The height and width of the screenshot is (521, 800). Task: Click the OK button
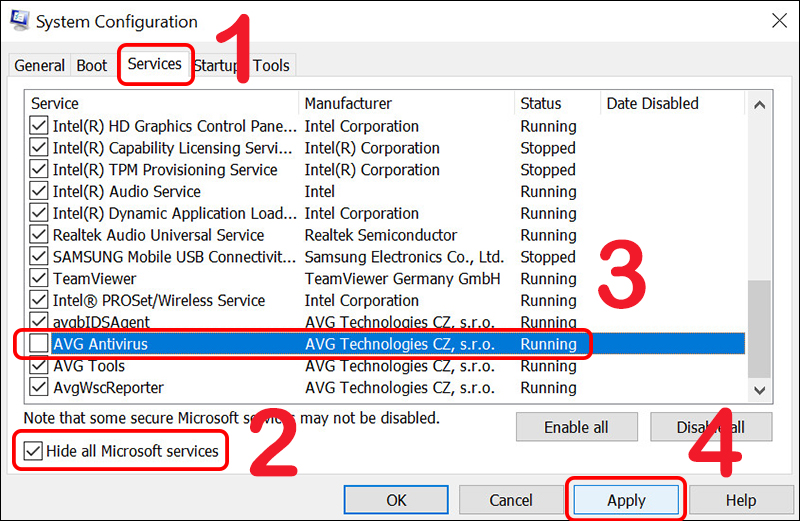pos(396,500)
